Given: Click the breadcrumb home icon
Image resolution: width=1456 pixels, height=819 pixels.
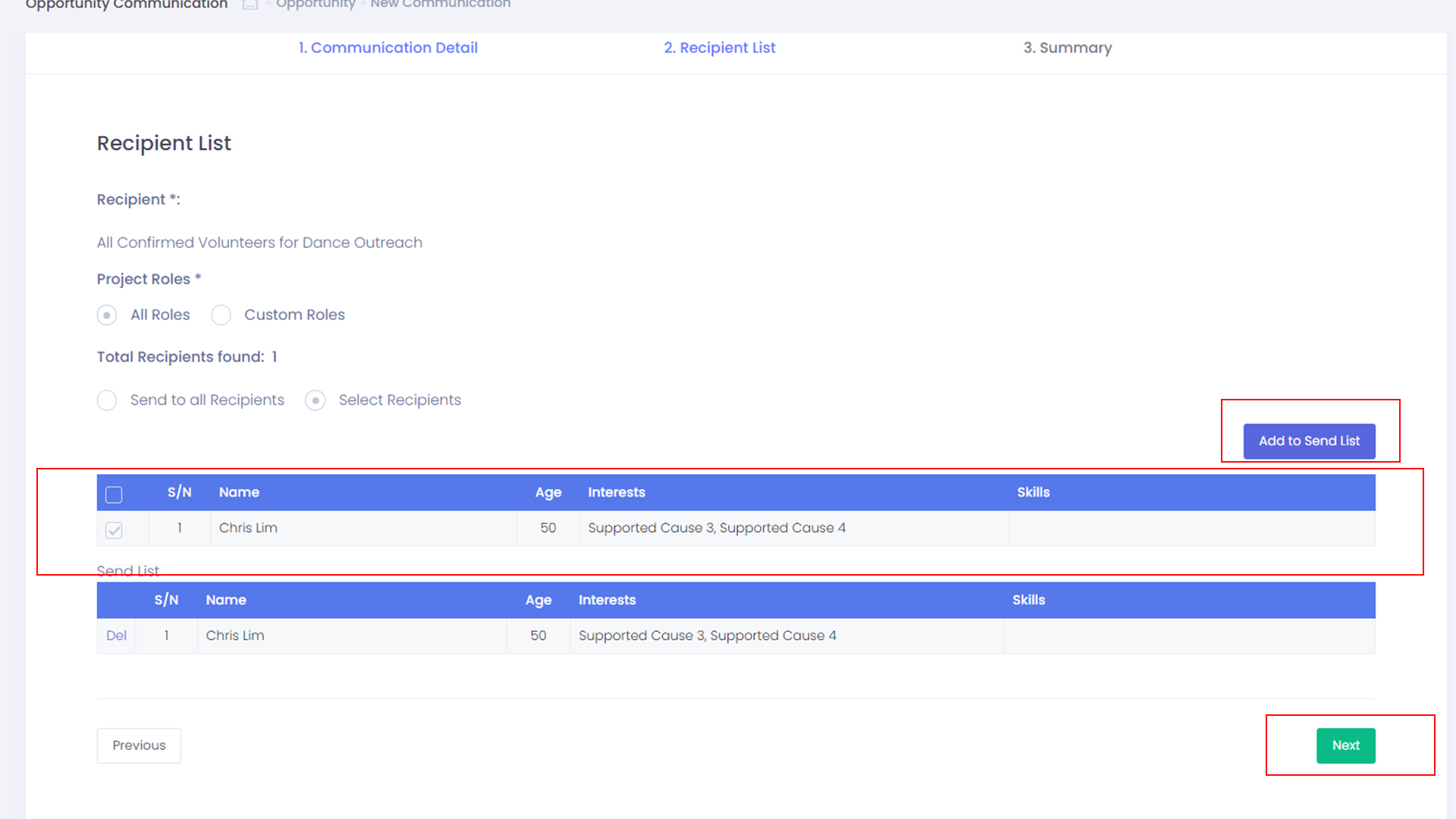Looking at the screenshot, I should tap(250, 5).
